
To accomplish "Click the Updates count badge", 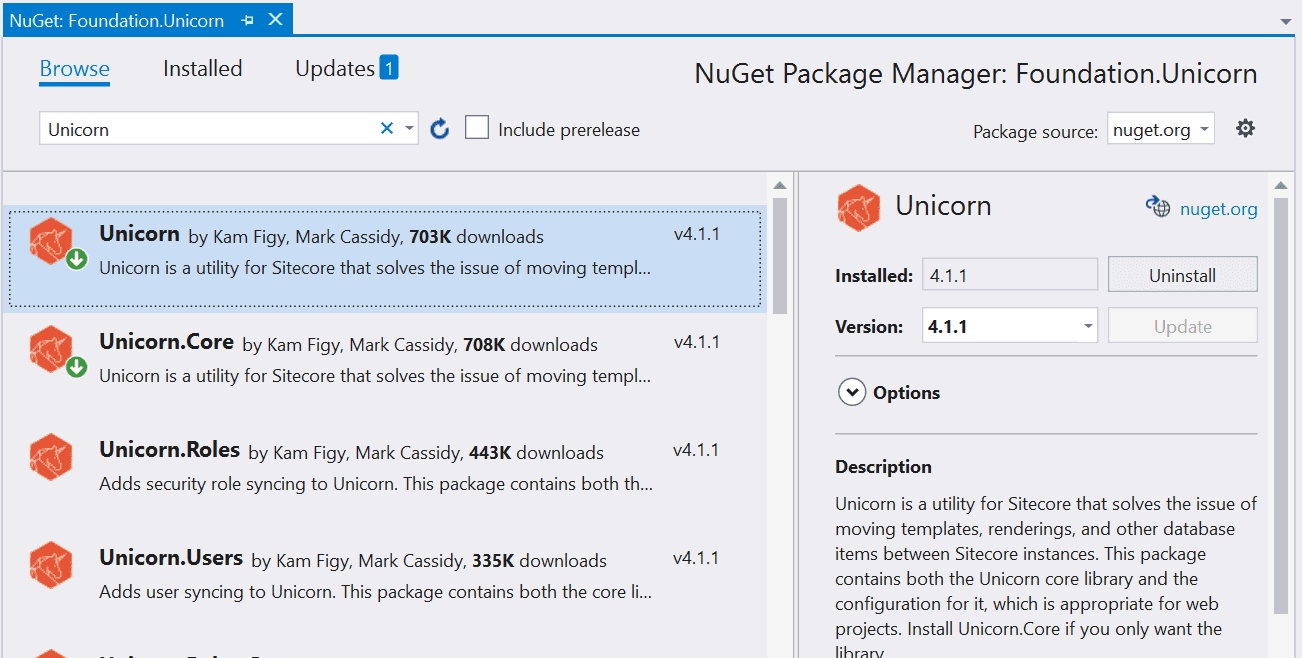I will tap(389, 68).
